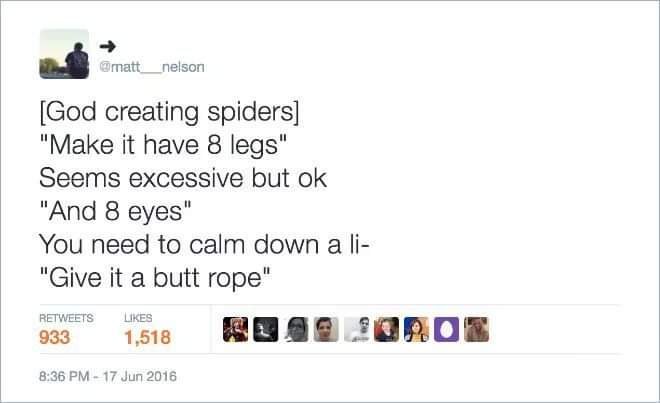Open the tweet author's profile picture
The width and height of the screenshot is (660, 403).
click(x=64, y=54)
